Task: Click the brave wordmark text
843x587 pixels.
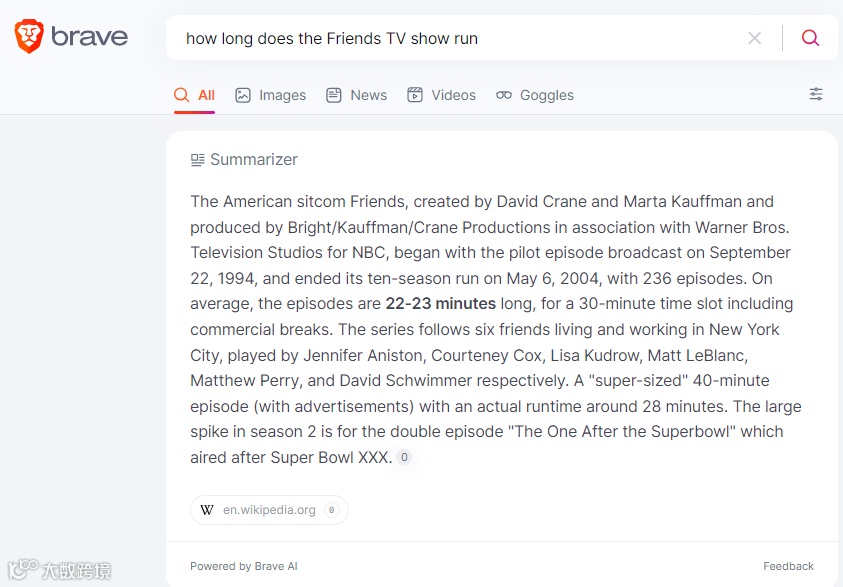Action: point(89,38)
